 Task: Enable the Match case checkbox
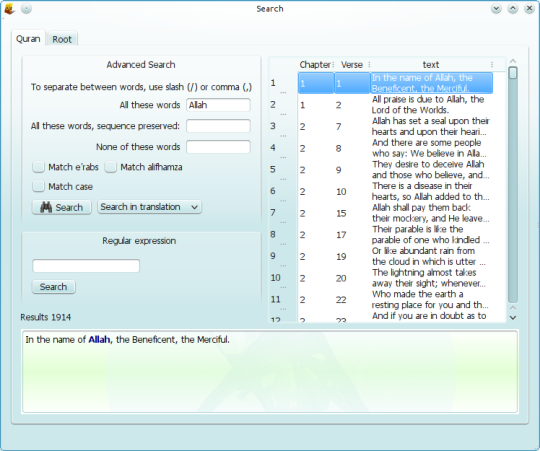39,186
